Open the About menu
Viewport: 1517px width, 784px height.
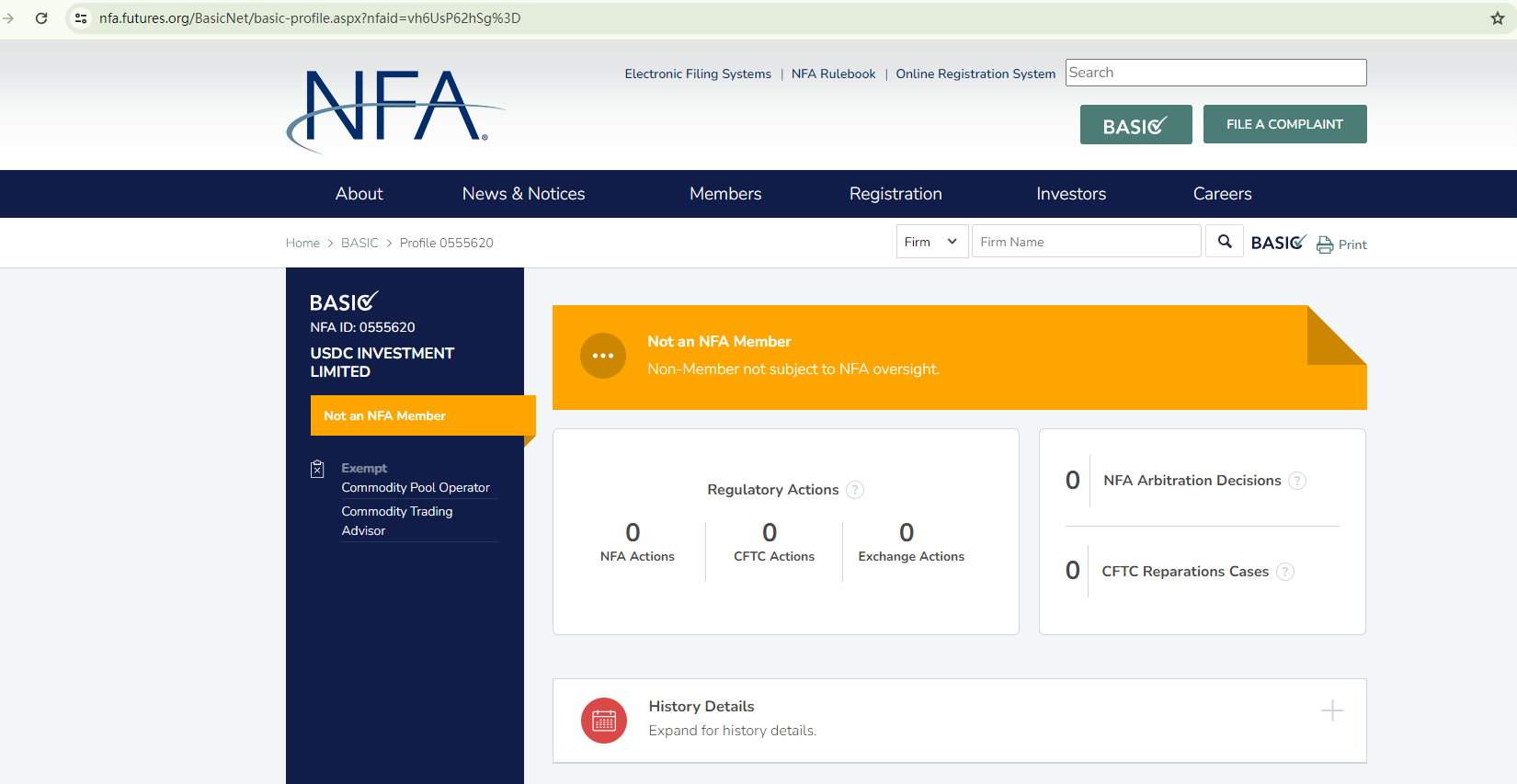tap(359, 194)
